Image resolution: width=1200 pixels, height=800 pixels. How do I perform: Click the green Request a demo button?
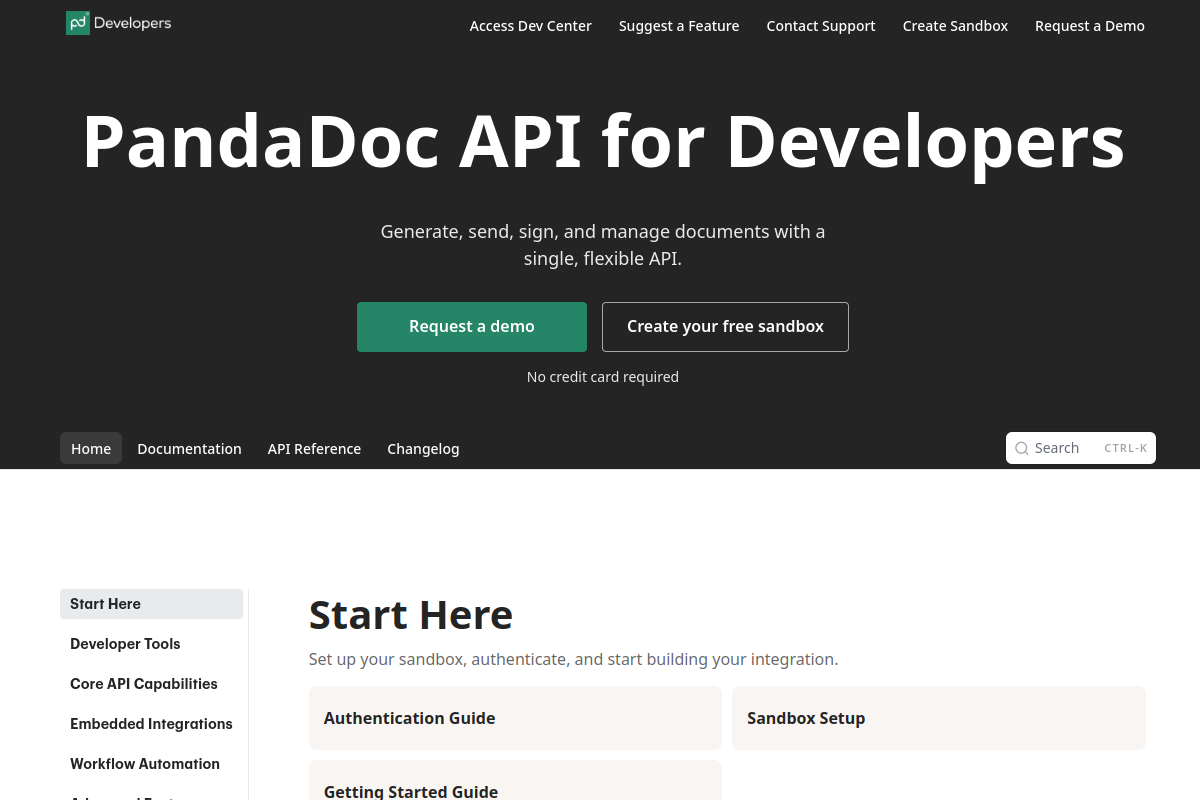[472, 327]
